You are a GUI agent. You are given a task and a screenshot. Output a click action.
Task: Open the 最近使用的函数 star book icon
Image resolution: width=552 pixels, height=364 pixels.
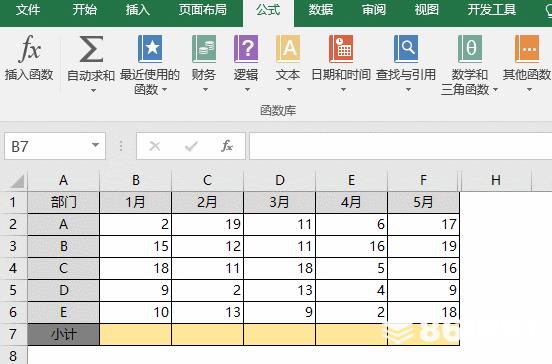click(x=150, y=49)
